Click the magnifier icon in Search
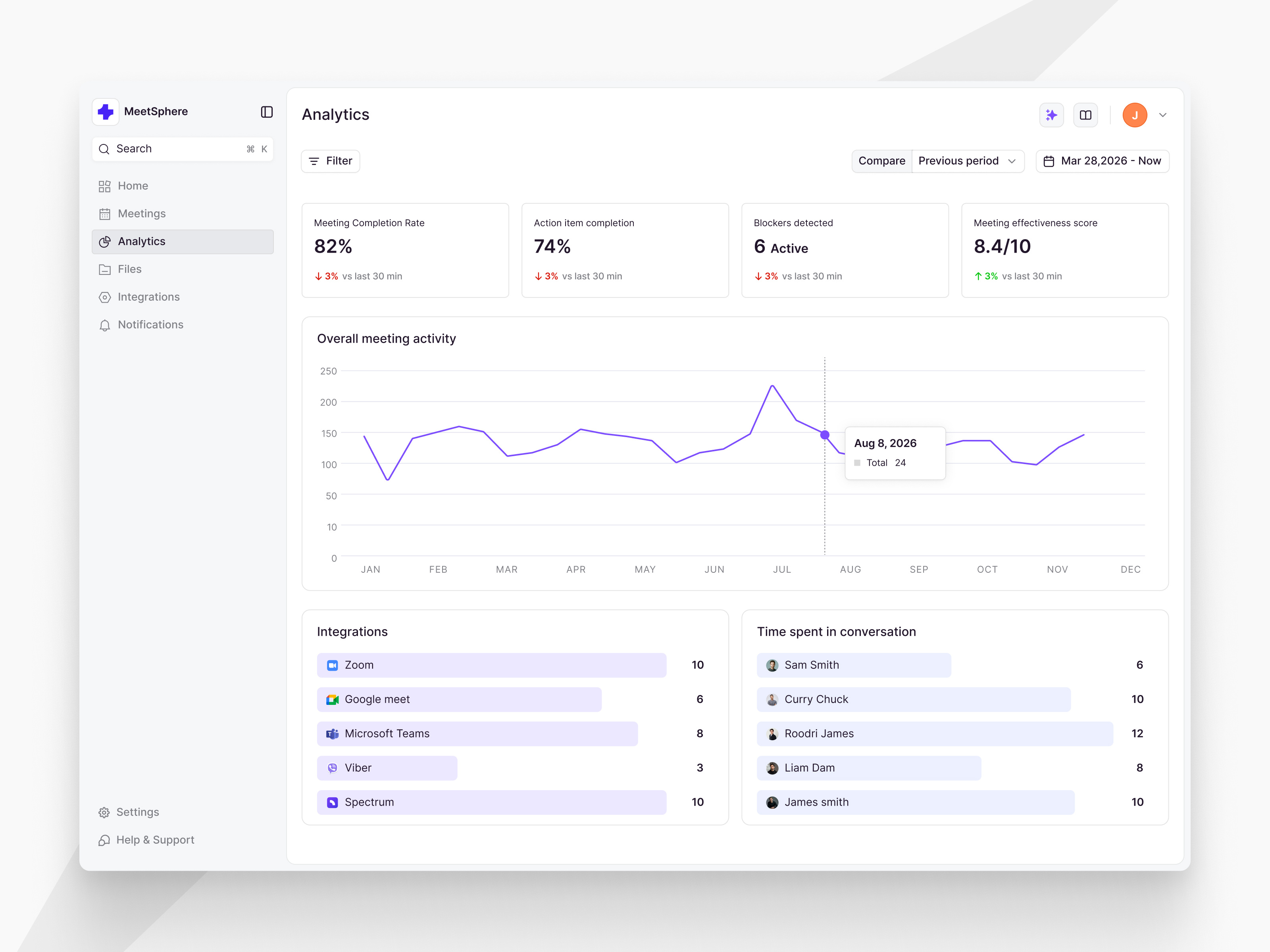The image size is (1270, 952). 104,149
